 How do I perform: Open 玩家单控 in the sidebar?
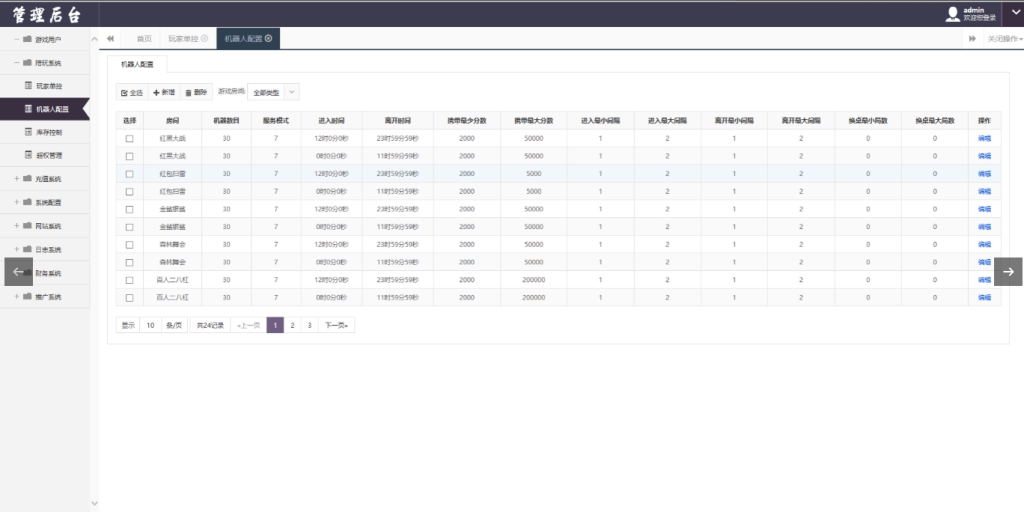(49, 86)
